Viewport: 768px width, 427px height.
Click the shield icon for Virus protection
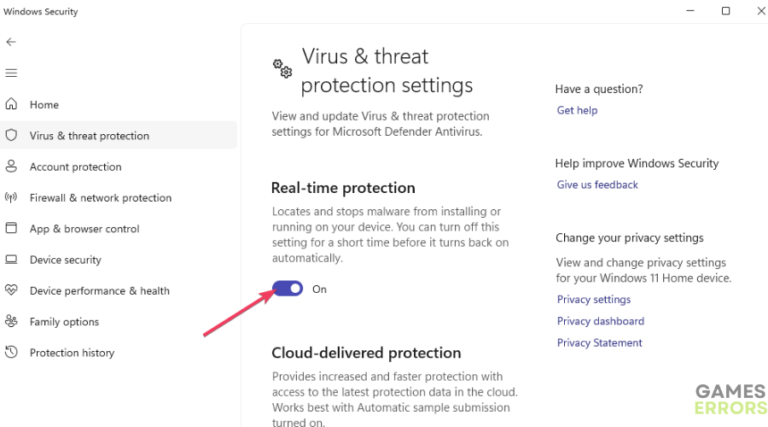coord(11,135)
